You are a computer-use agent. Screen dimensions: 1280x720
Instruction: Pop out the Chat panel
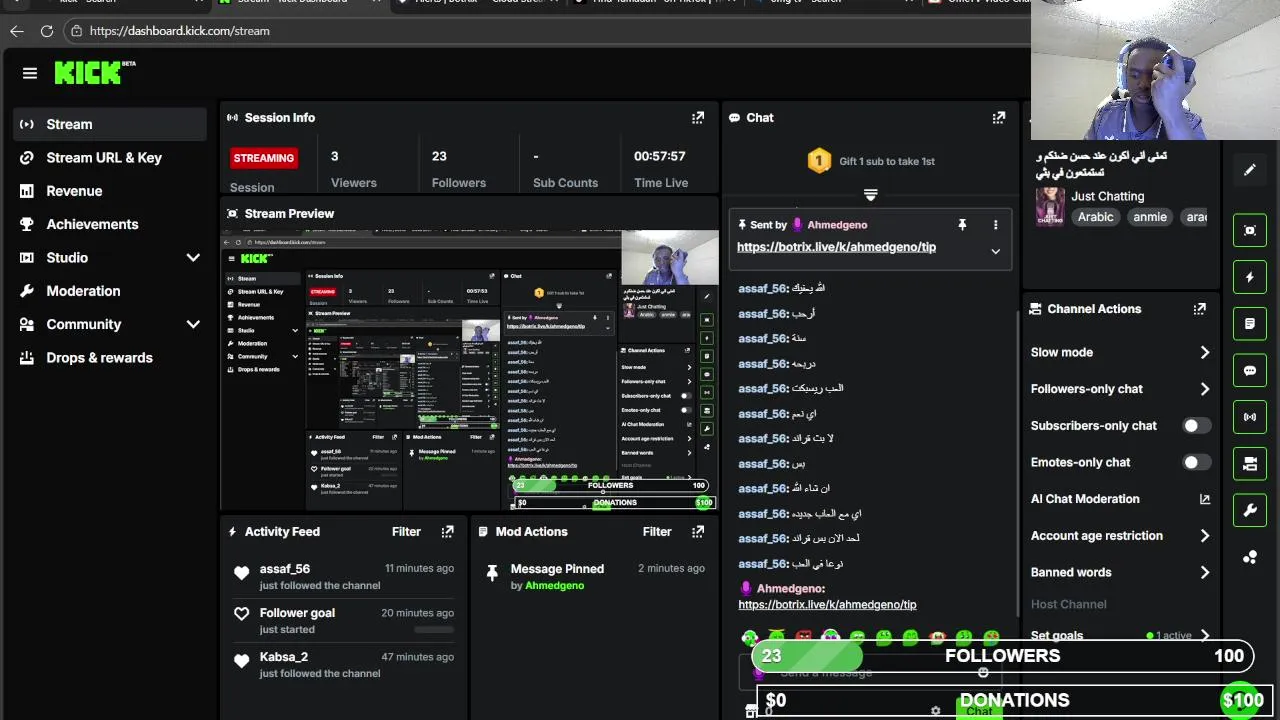tap(998, 118)
